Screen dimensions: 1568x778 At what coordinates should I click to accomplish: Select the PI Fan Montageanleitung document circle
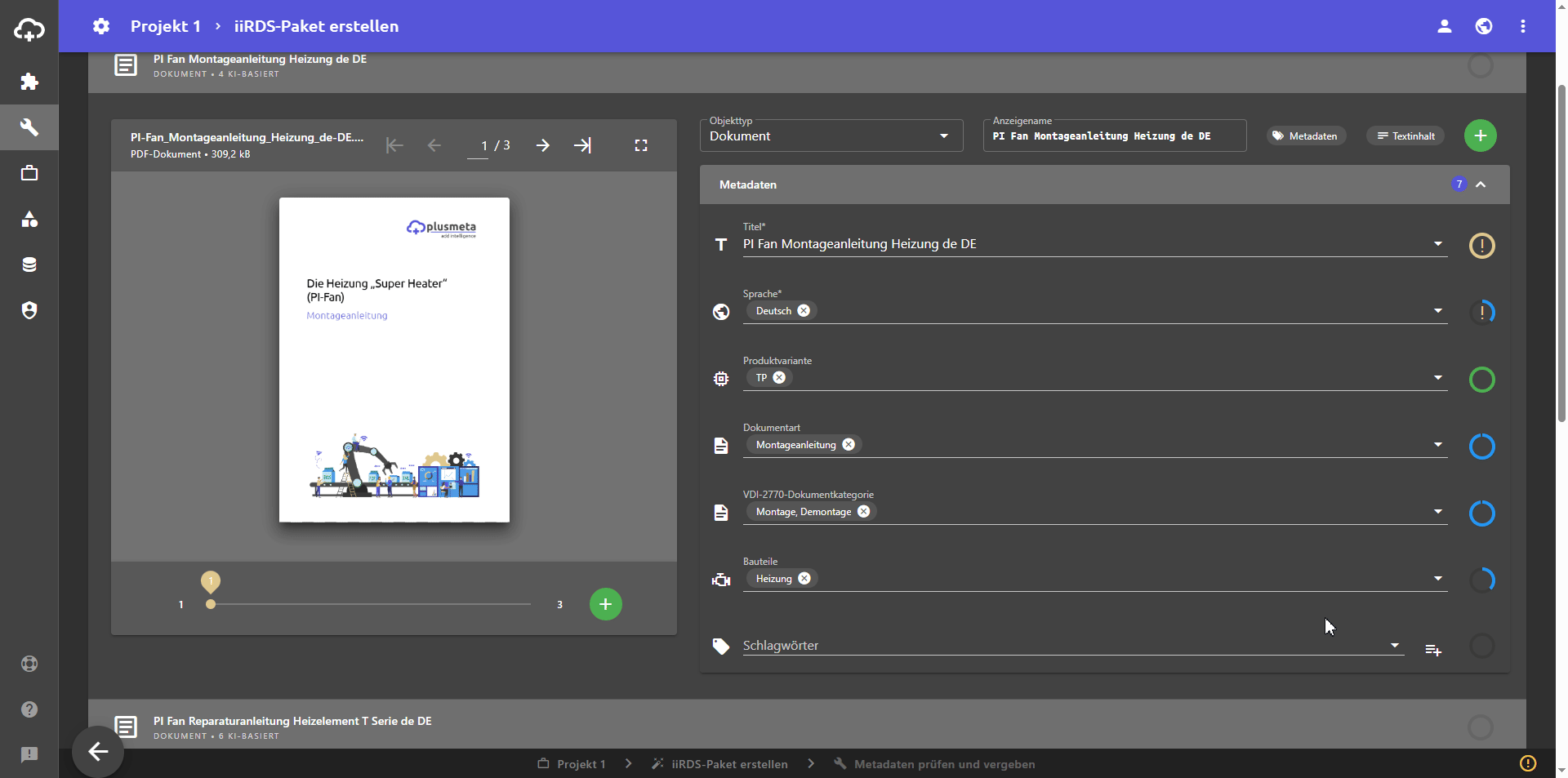[x=1480, y=65]
